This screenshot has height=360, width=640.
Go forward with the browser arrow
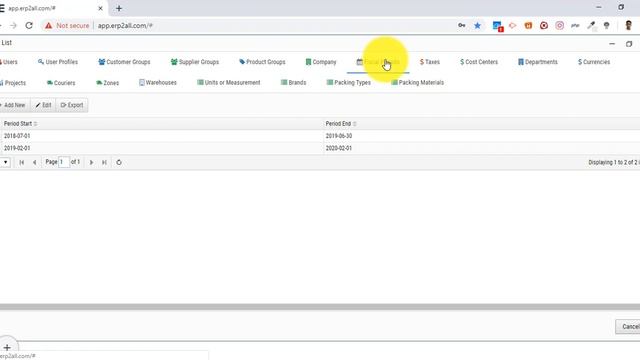pos(13,25)
